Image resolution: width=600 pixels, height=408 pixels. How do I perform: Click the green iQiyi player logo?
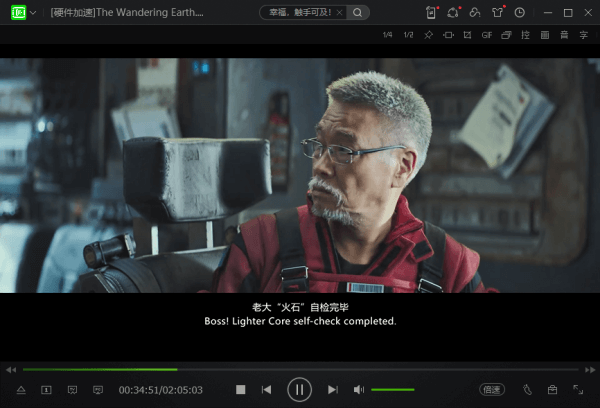click(x=18, y=13)
